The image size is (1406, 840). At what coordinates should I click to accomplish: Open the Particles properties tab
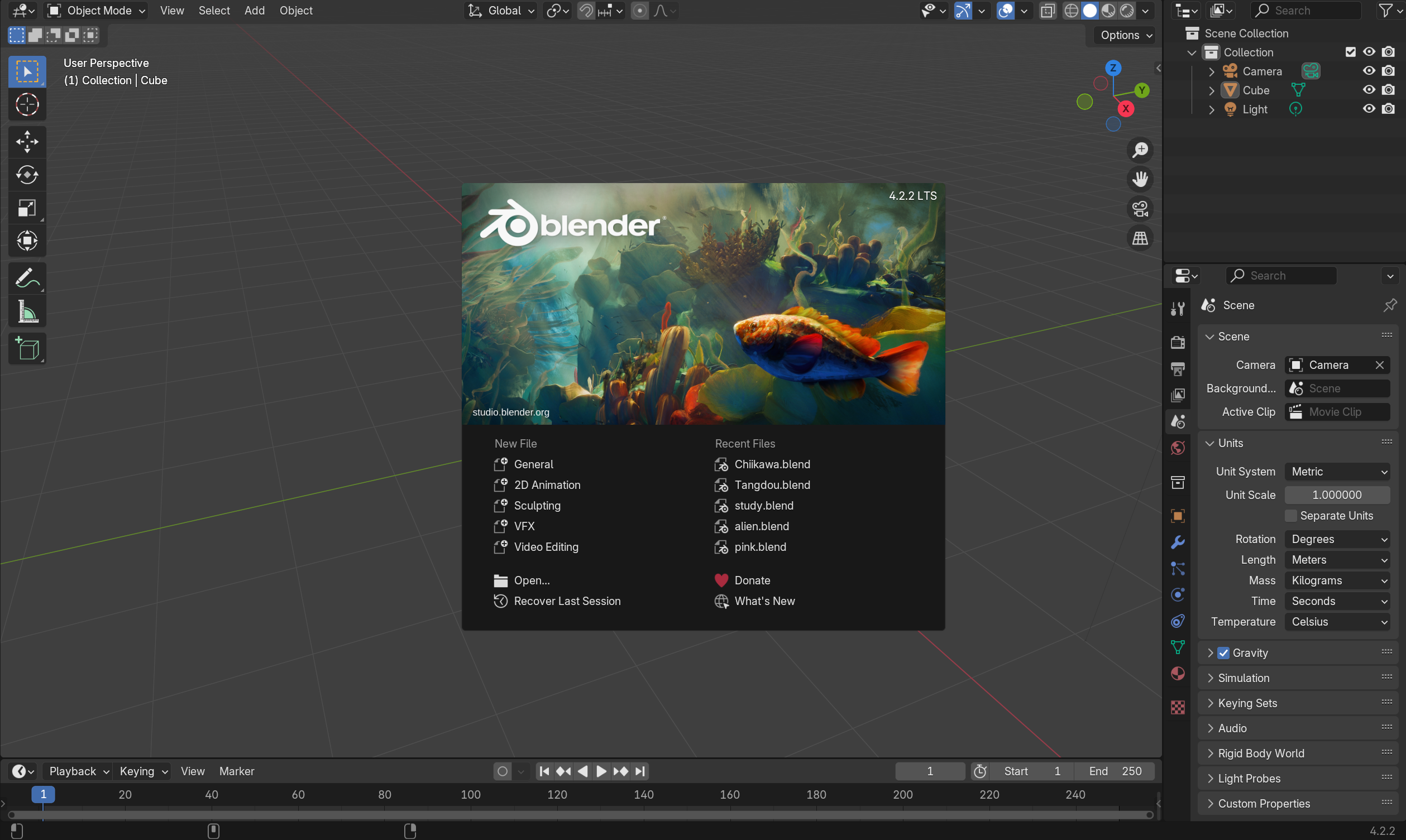tap(1178, 568)
